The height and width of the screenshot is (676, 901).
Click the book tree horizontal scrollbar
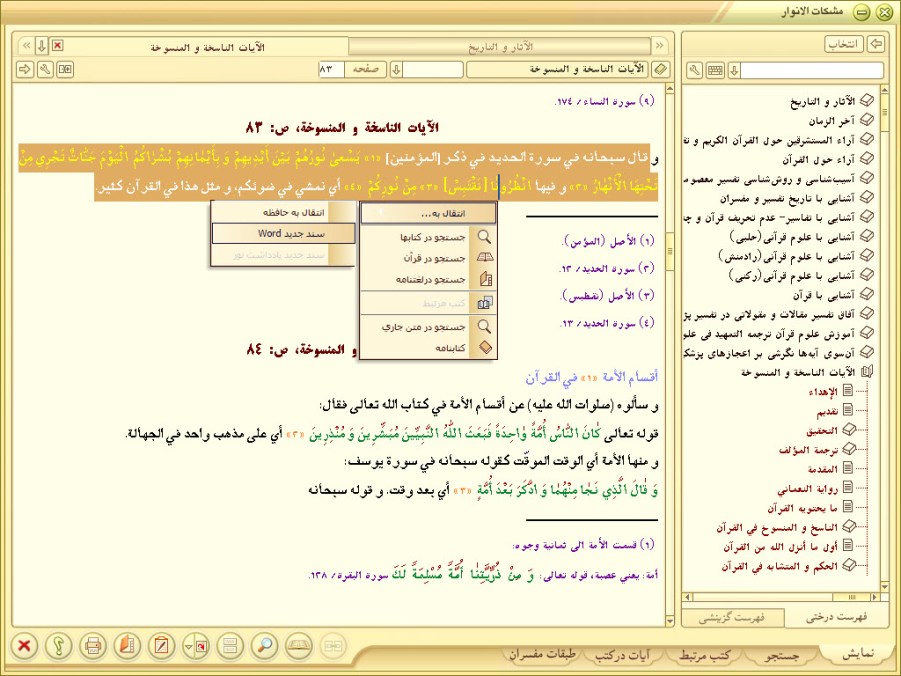coord(781,597)
